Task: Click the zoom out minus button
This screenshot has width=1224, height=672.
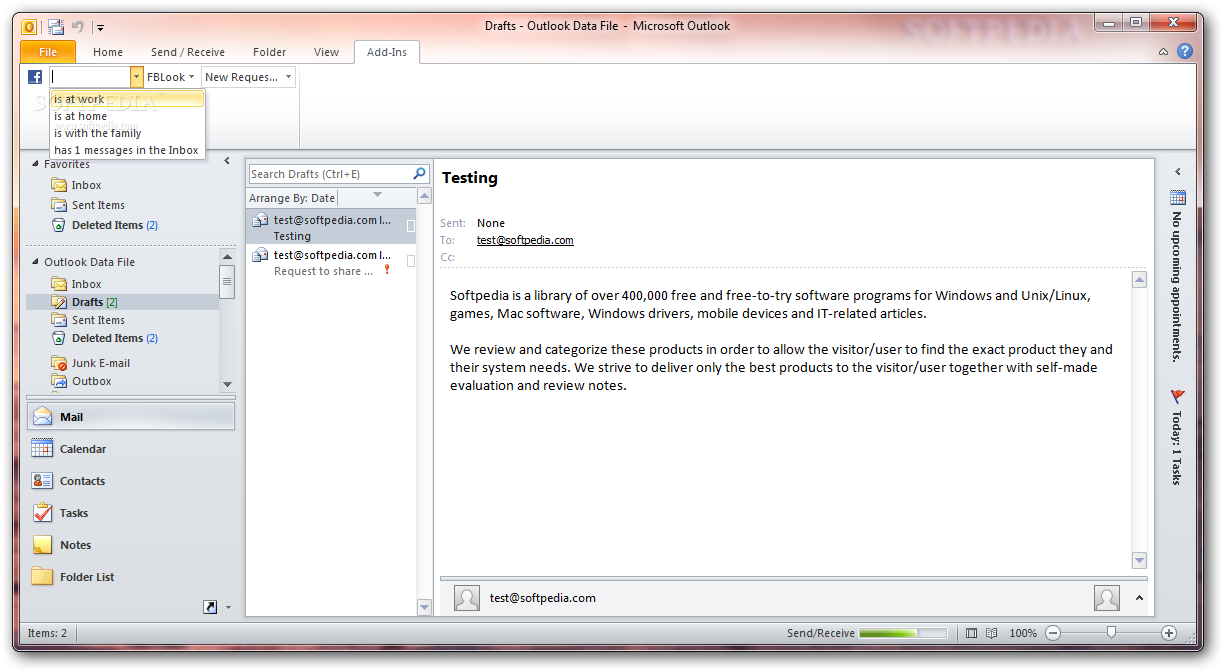Action: pyautogui.click(x=1053, y=633)
